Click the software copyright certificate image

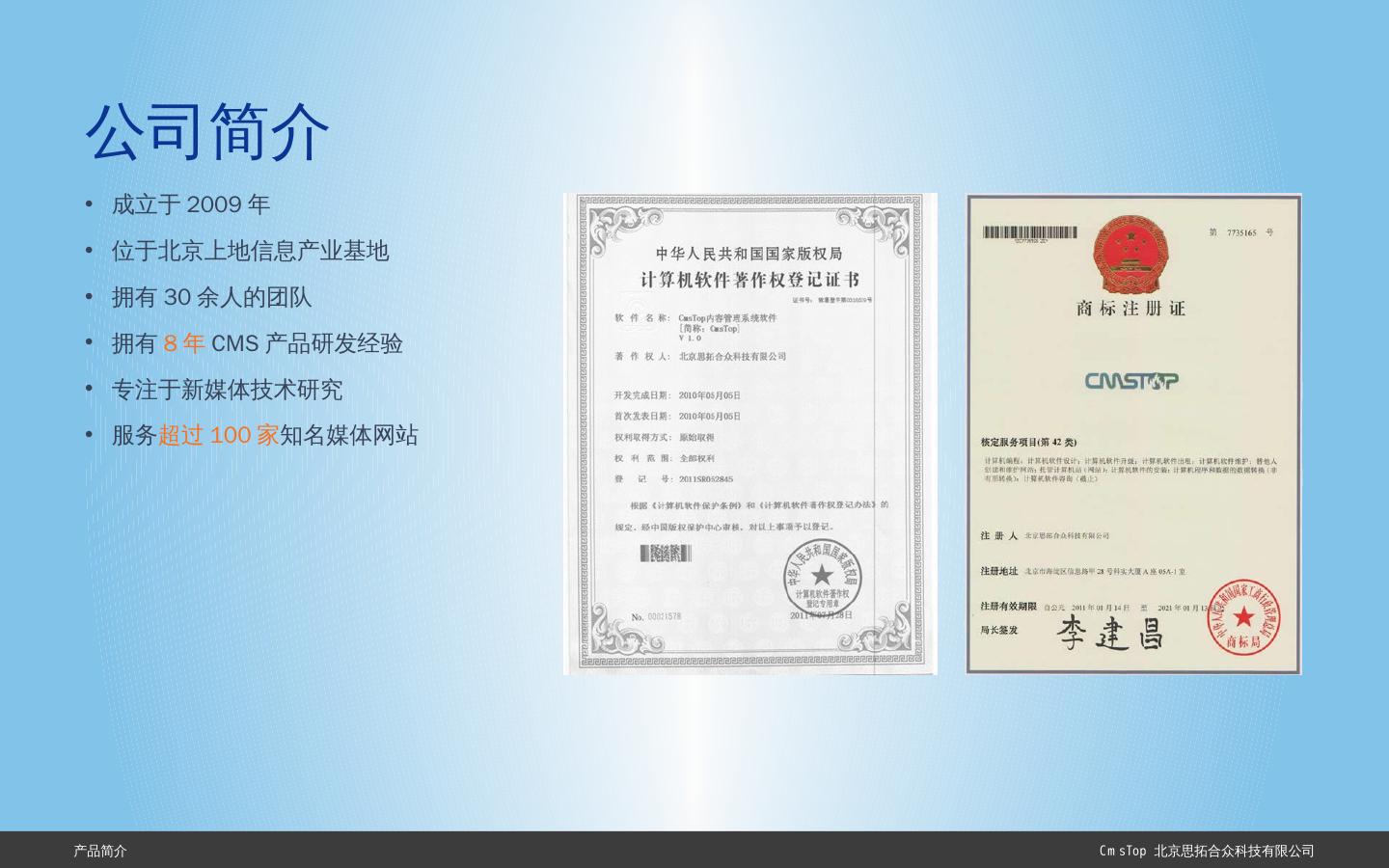(750, 434)
